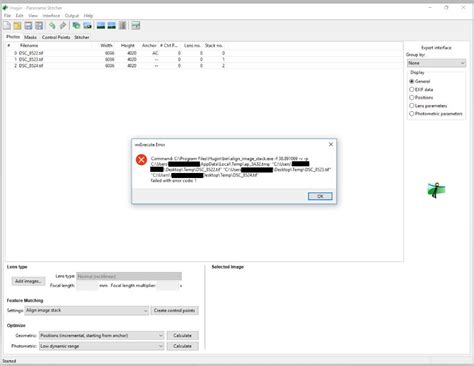
Task: Click the Open project folder icon
Action: click(x=17, y=25)
